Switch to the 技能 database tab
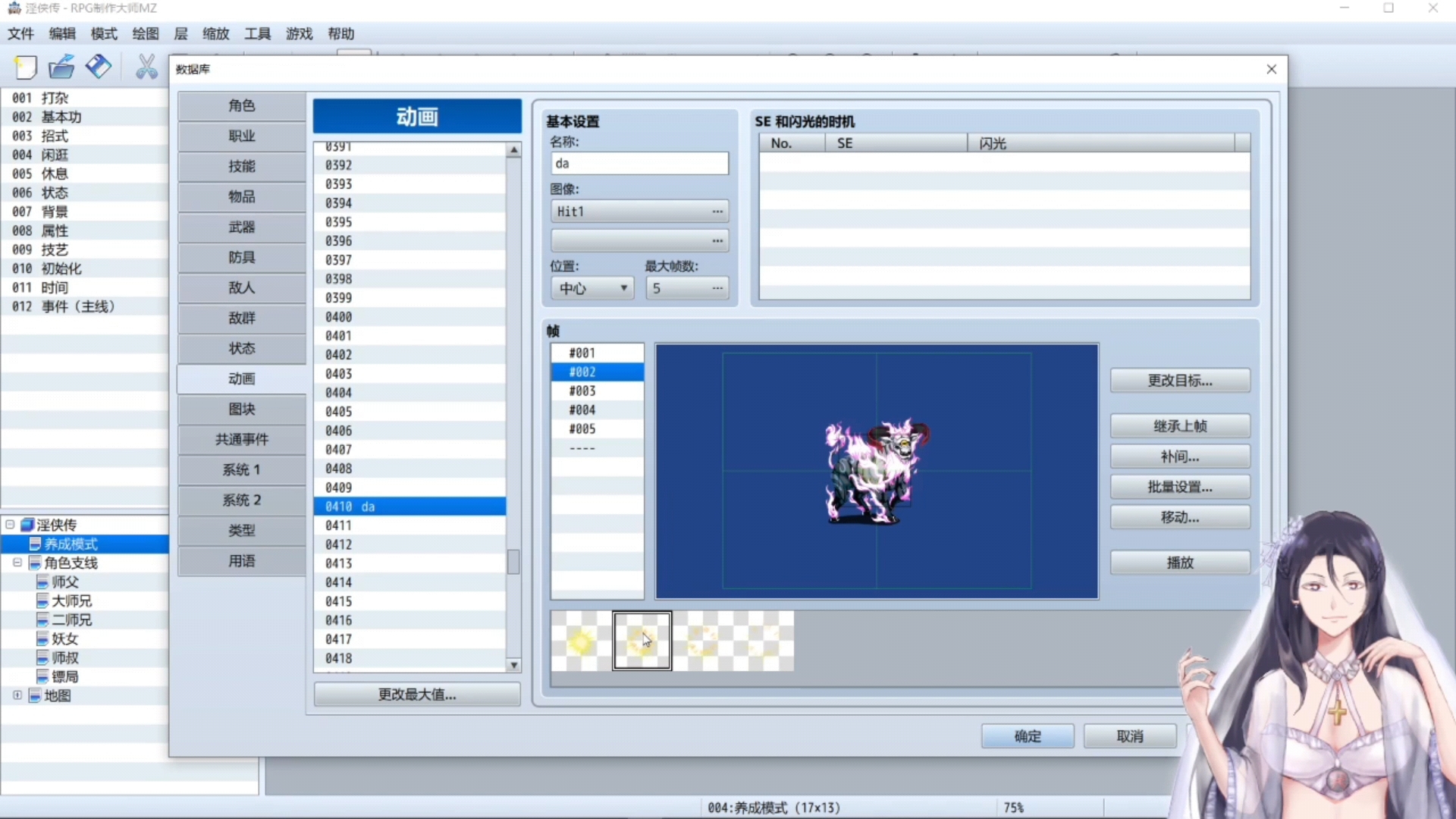The image size is (1456, 819). coord(242,166)
